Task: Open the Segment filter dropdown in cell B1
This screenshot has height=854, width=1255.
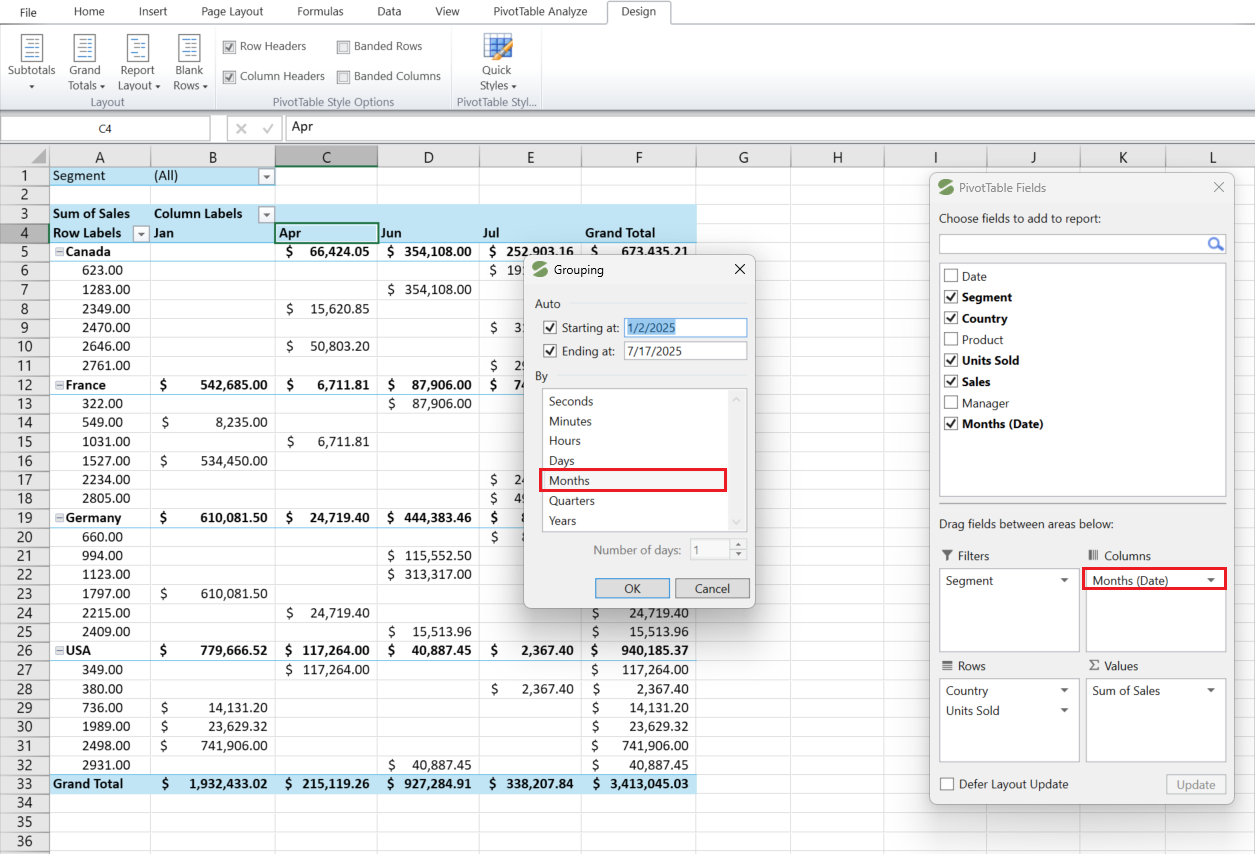Action: pyautogui.click(x=266, y=176)
